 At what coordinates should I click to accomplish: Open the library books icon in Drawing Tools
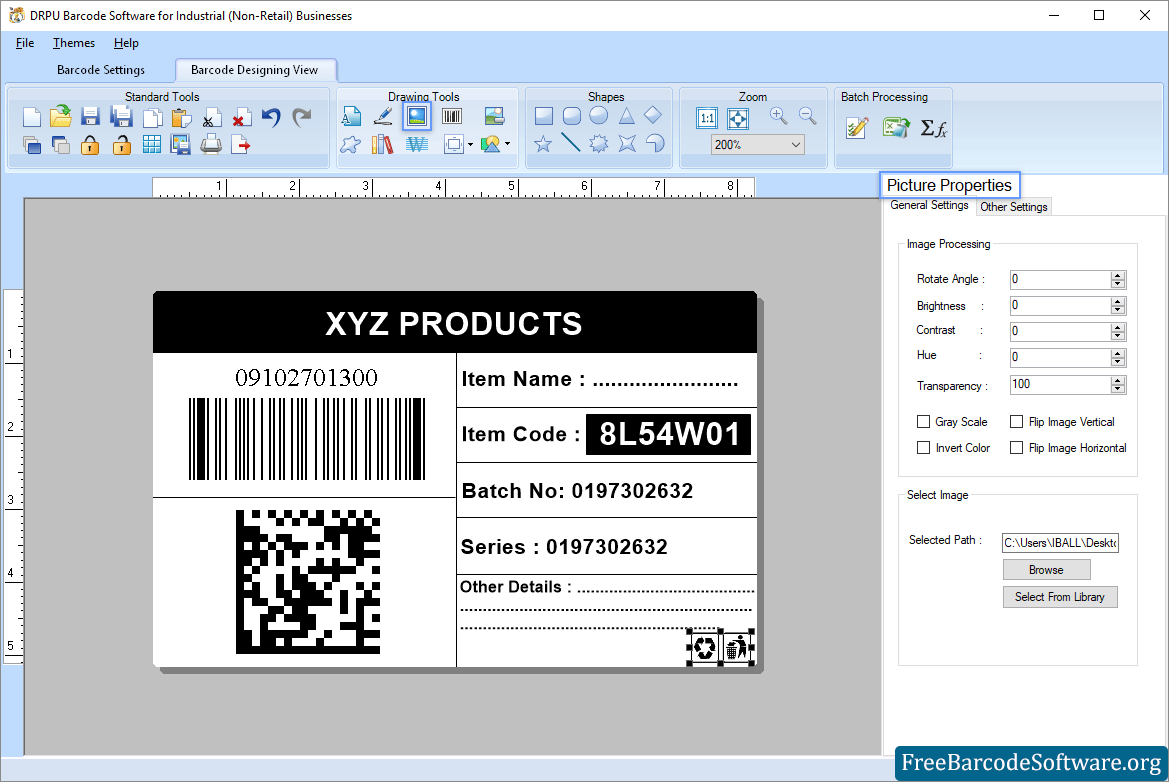pos(382,144)
